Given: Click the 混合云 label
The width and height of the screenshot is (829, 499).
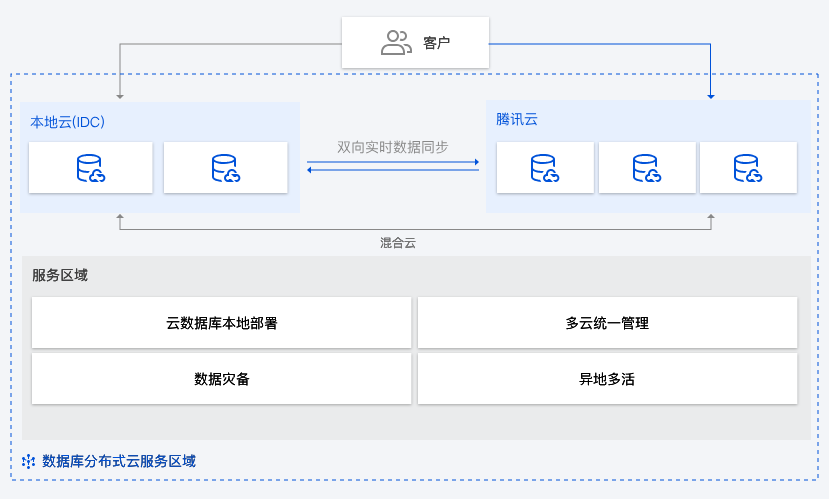Looking at the screenshot, I should pyautogui.click(x=398, y=243).
